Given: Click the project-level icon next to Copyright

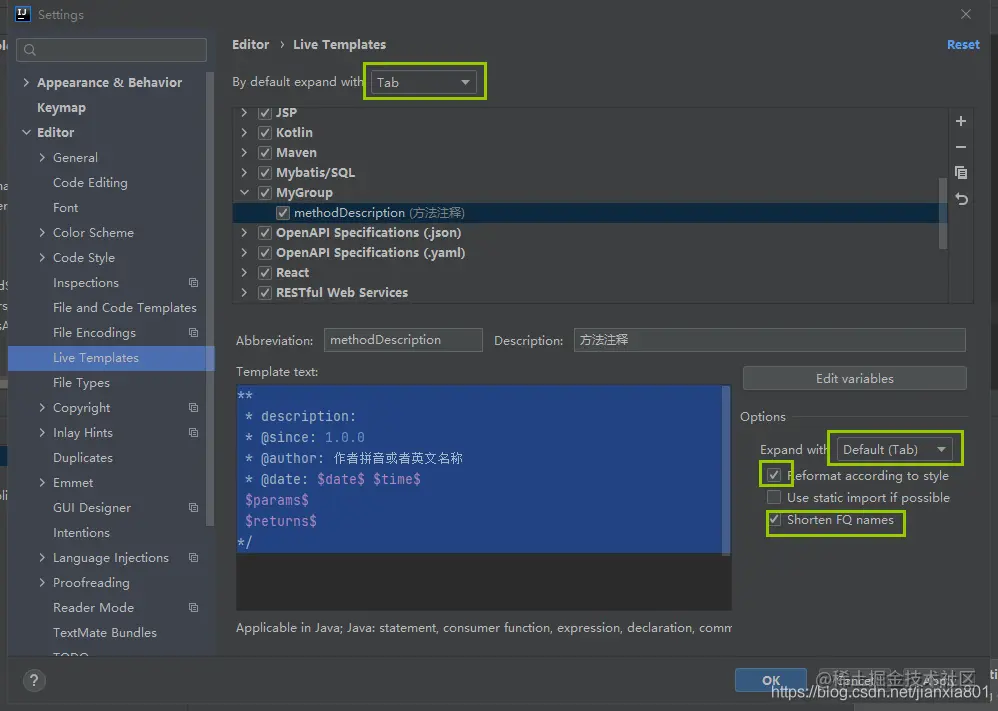Looking at the screenshot, I should pos(193,407).
